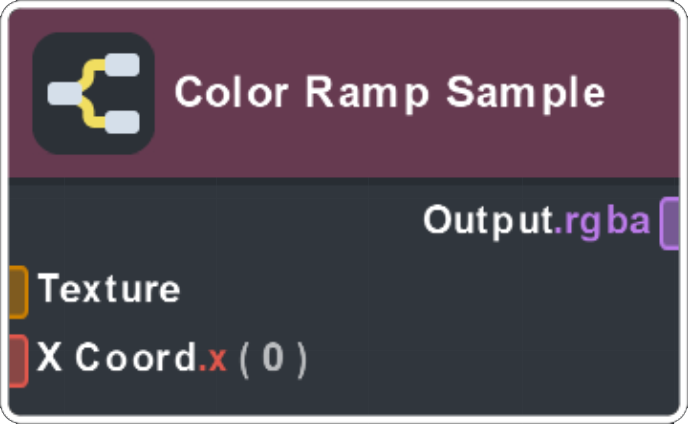Click the Texture input label
This screenshot has width=688, height=424.
click(109, 290)
